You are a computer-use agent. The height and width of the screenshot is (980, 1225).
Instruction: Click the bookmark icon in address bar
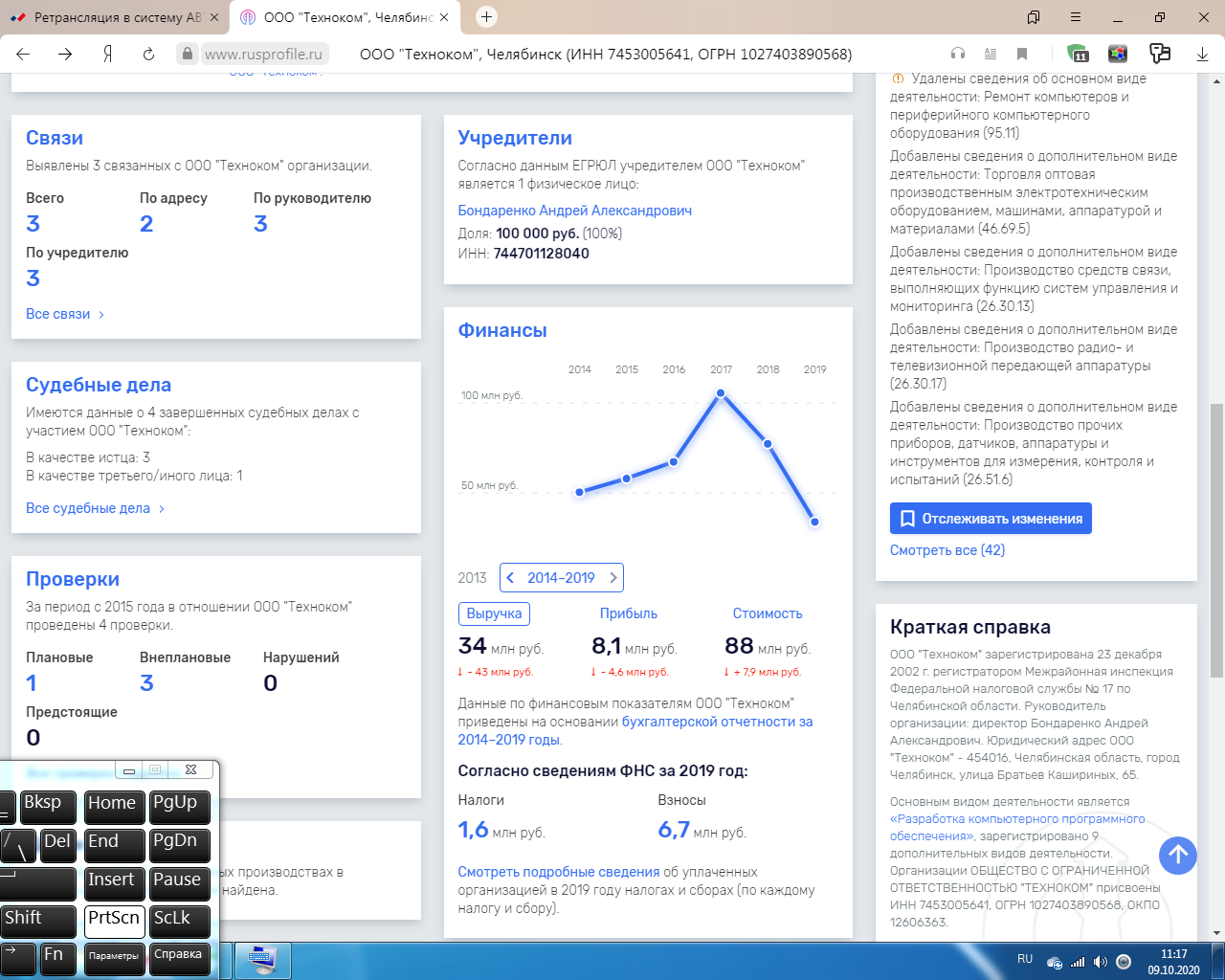(x=1022, y=55)
